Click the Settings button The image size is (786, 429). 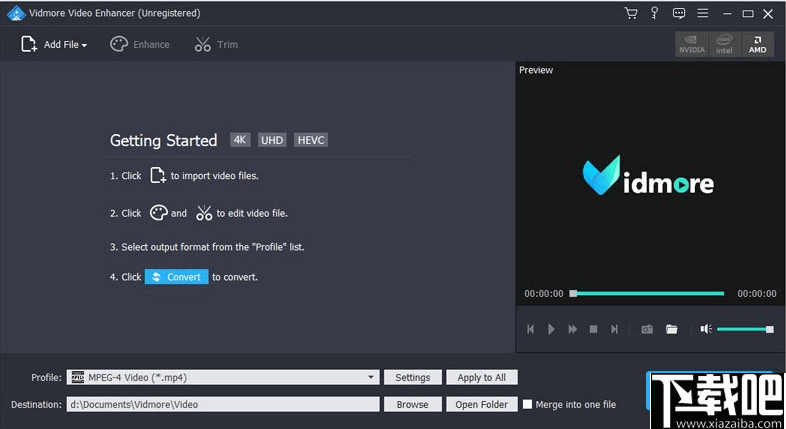pyautogui.click(x=413, y=377)
